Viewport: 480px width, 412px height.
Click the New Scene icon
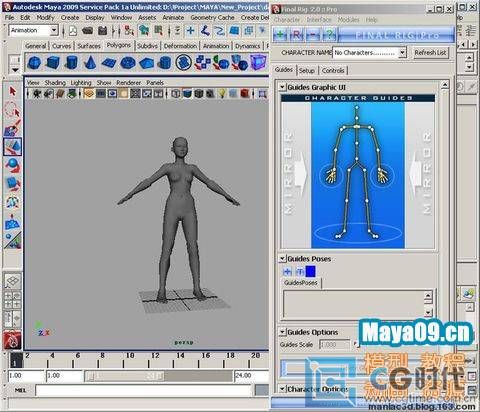73,31
